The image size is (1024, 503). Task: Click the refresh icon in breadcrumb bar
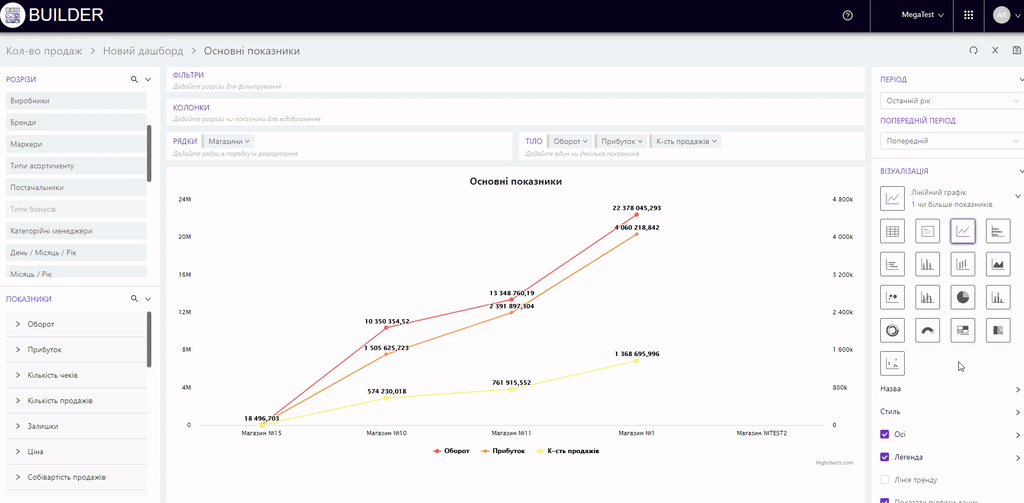click(x=973, y=51)
